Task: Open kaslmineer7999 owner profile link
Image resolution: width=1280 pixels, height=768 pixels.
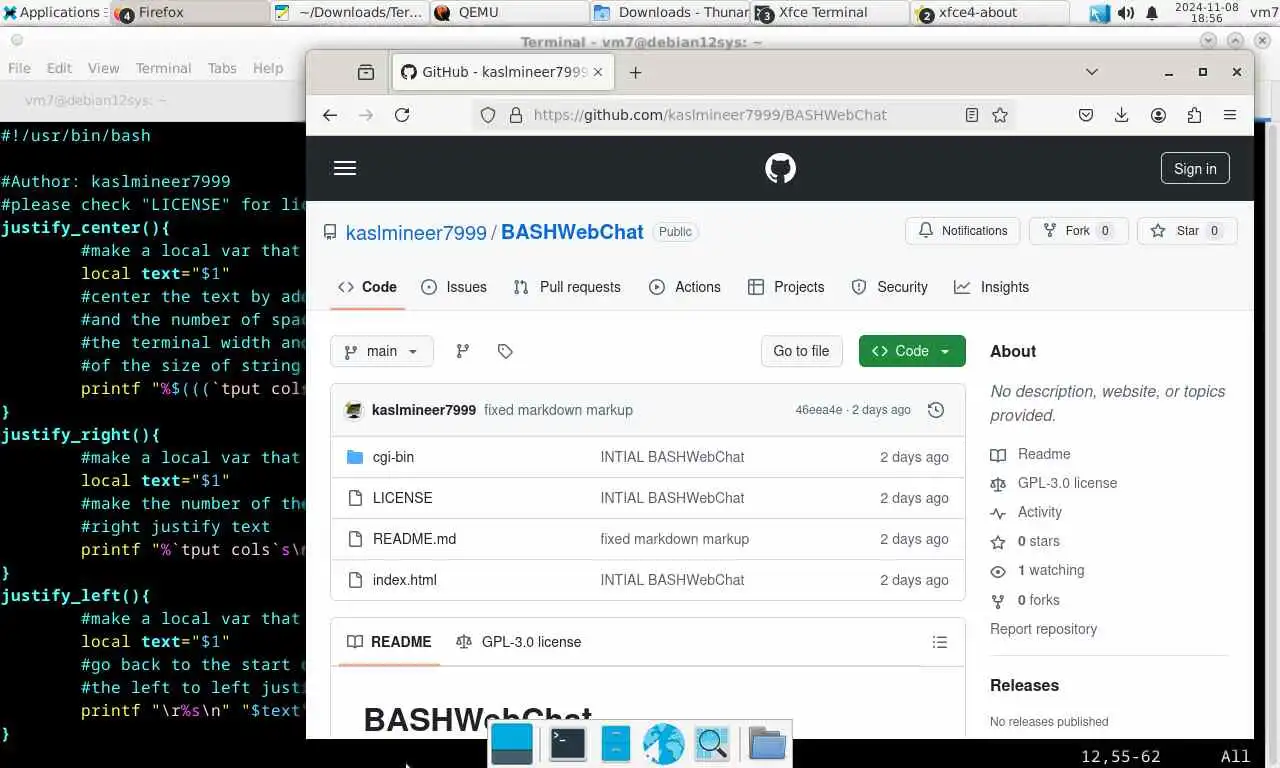Action: (416, 232)
